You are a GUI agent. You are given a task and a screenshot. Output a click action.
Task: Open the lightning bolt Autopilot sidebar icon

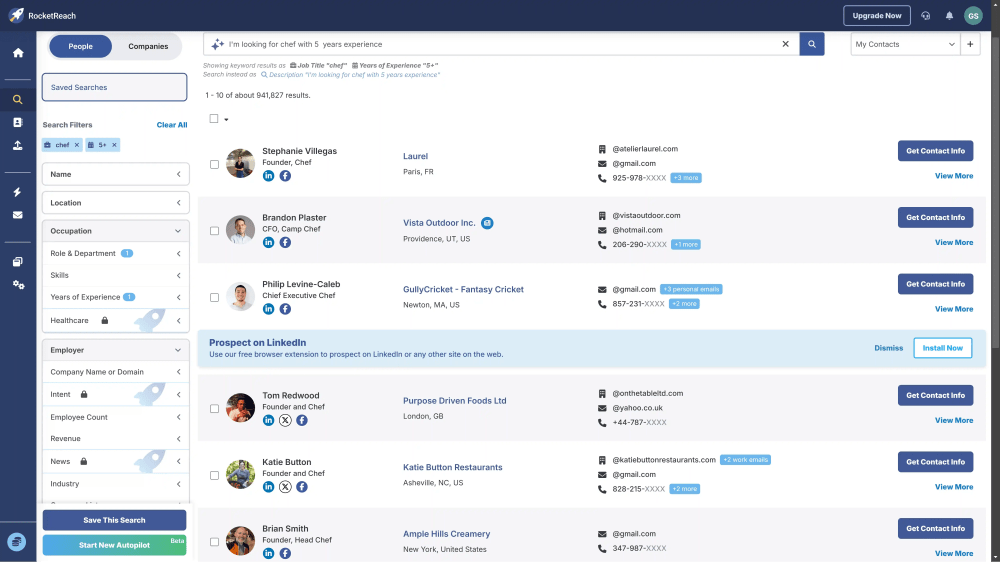(18, 192)
